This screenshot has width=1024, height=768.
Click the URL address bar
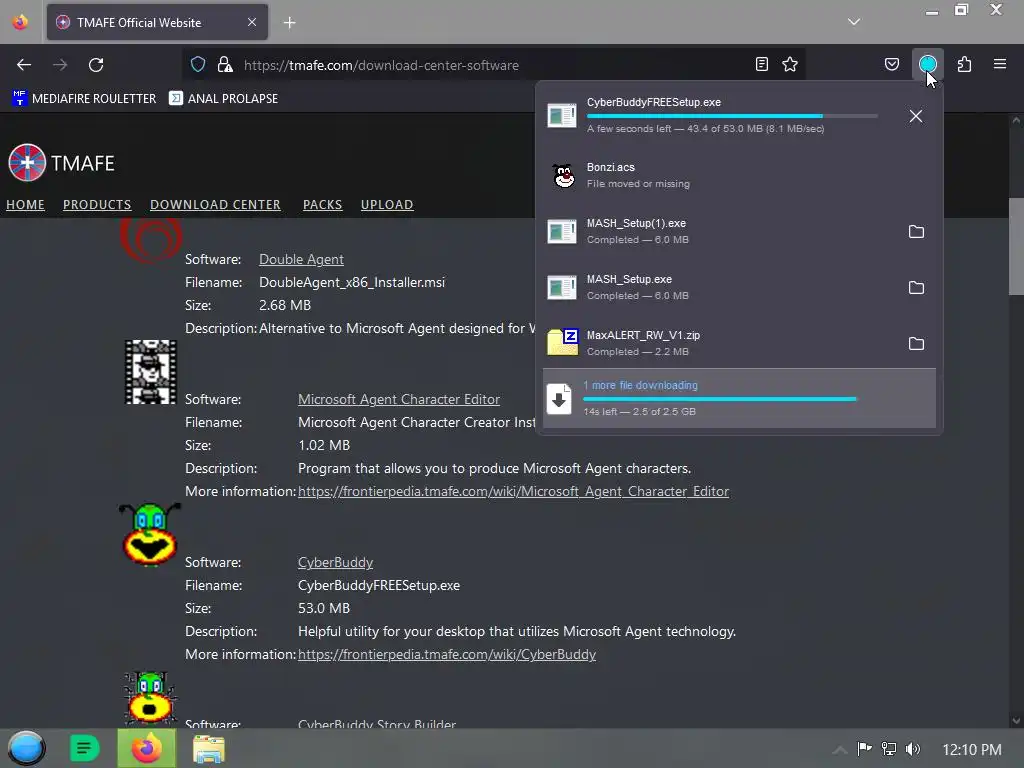pyautogui.click(x=493, y=65)
